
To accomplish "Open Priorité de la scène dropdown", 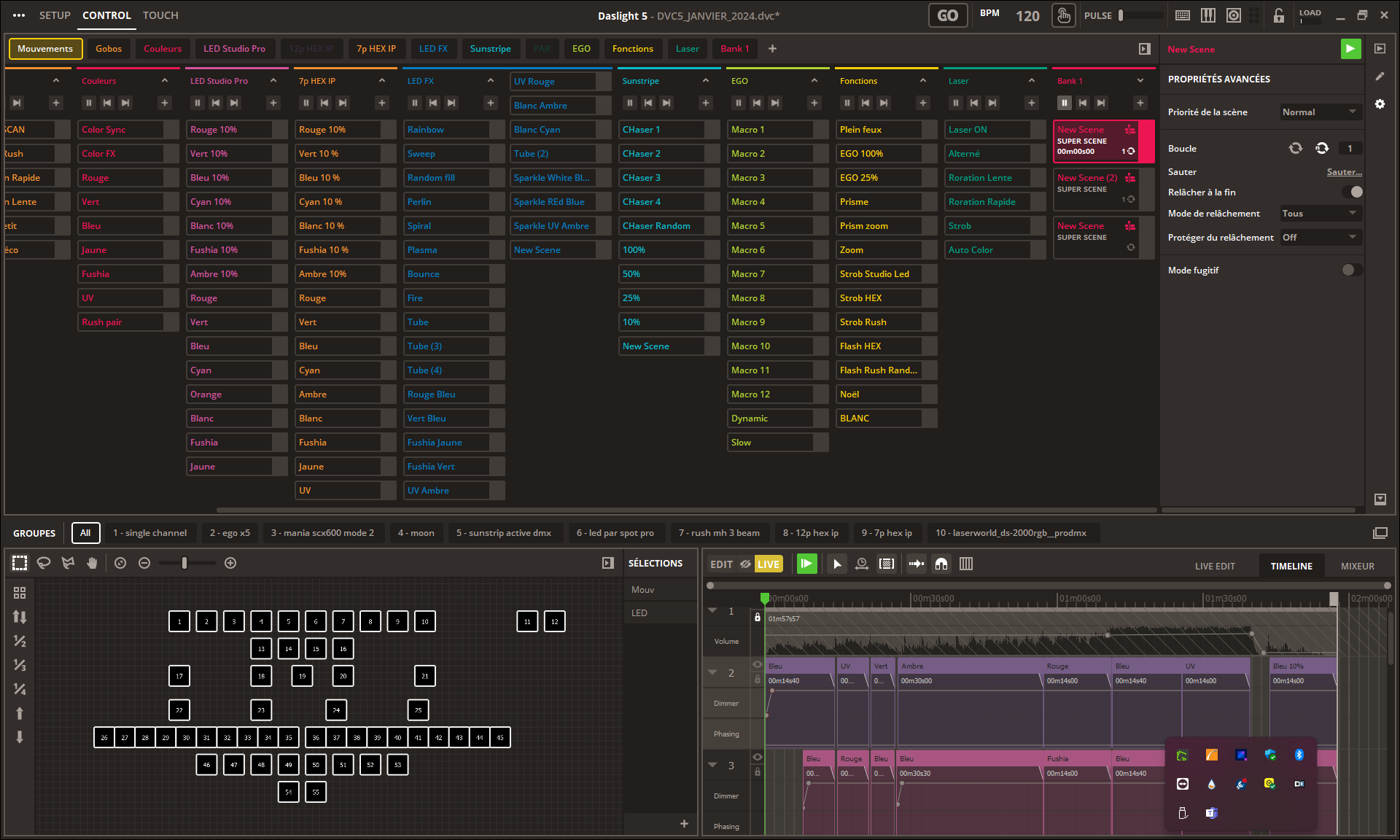I will coord(1321,112).
